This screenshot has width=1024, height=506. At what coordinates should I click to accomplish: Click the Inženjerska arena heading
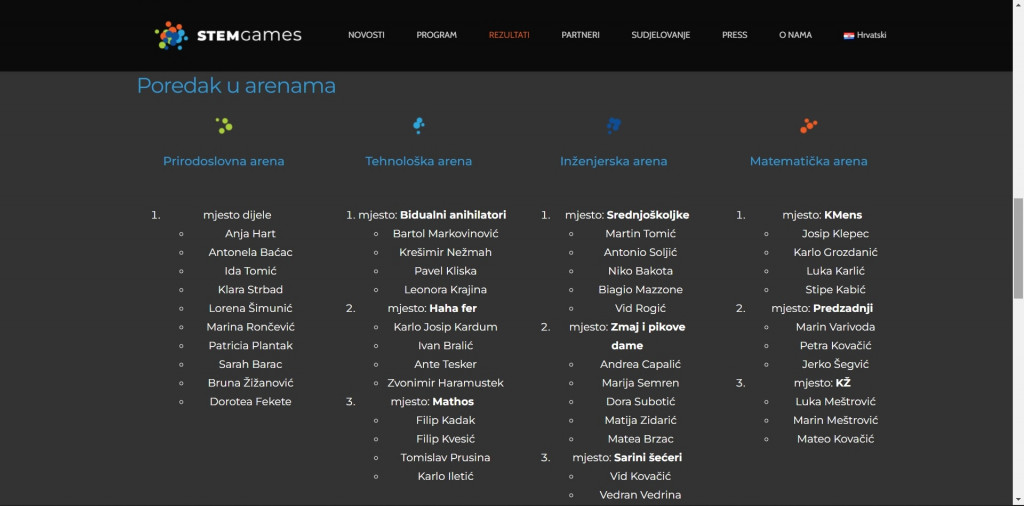point(614,161)
